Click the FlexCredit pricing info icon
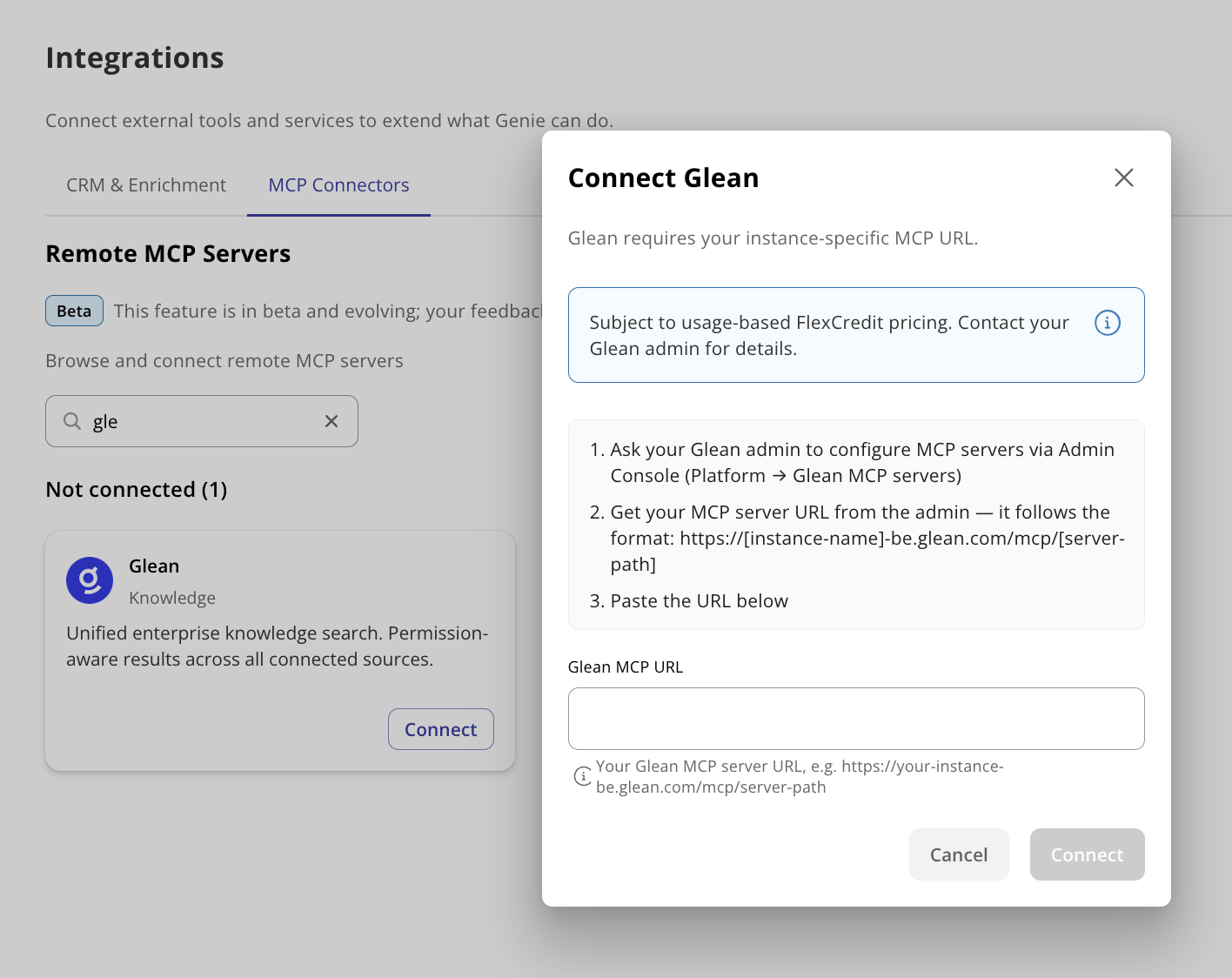The width and height of the screenshot is (1232, 978). coord(1107,323)
